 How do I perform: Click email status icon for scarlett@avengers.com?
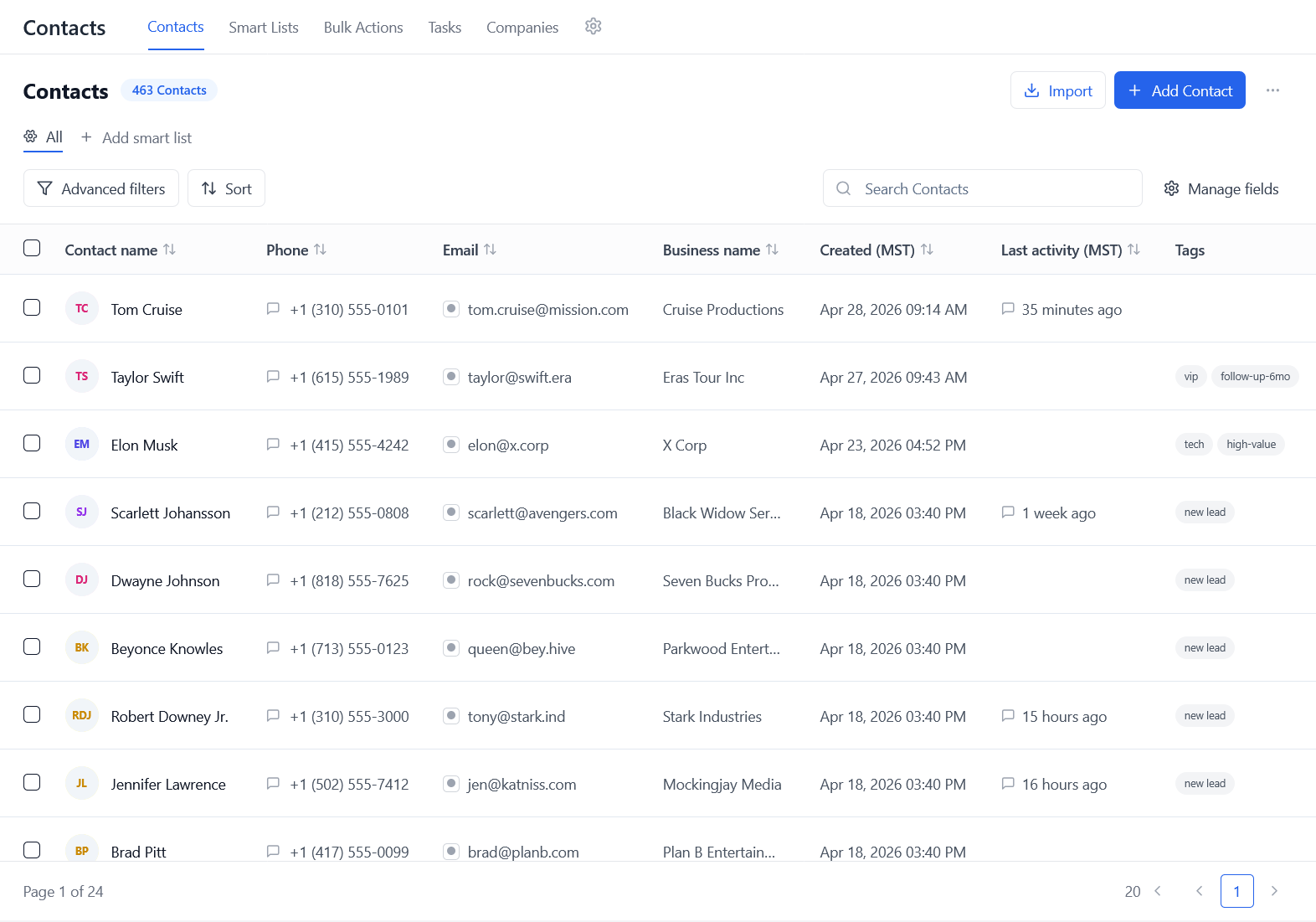[451, 513]
